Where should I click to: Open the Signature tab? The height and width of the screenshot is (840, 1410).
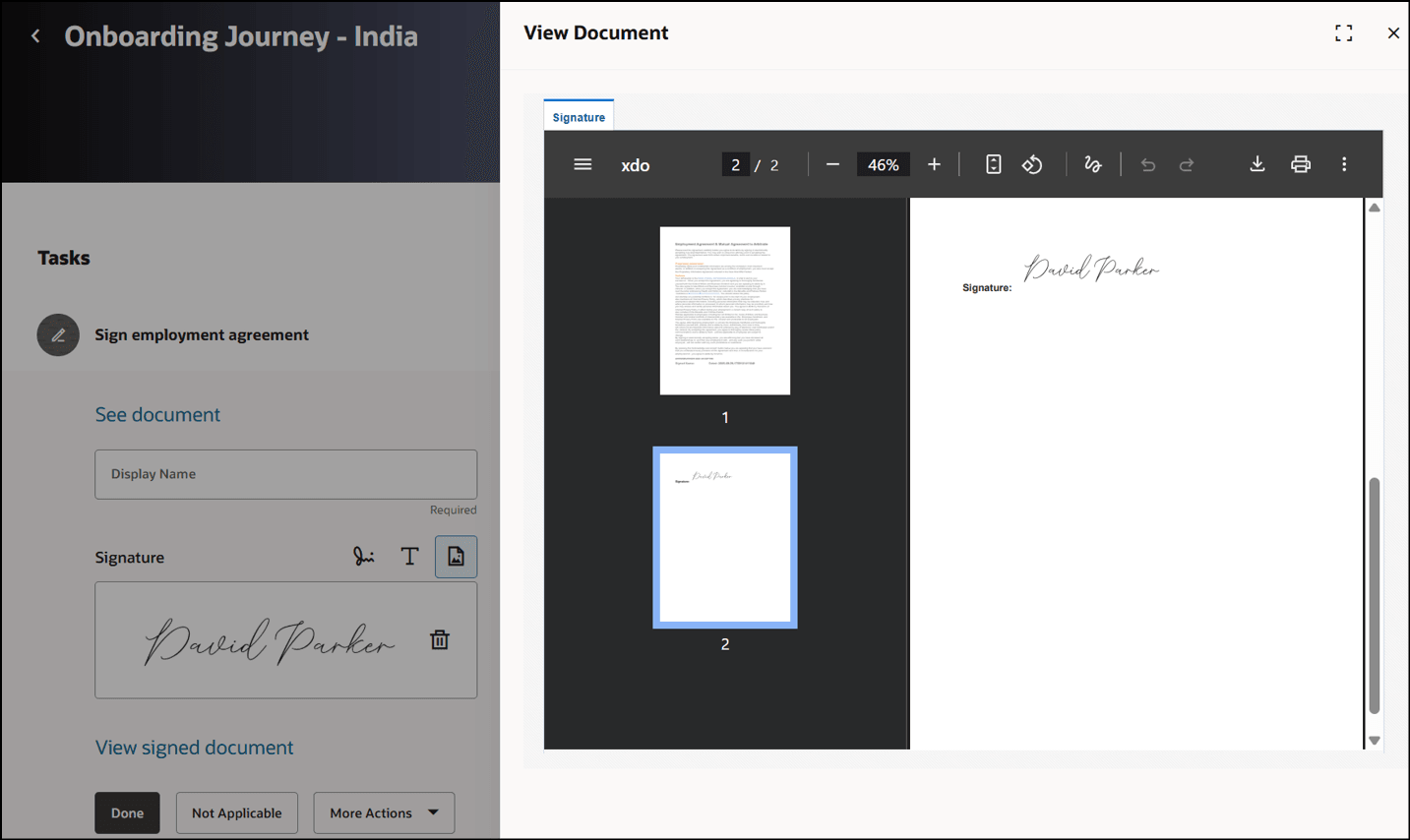[579, 117]
